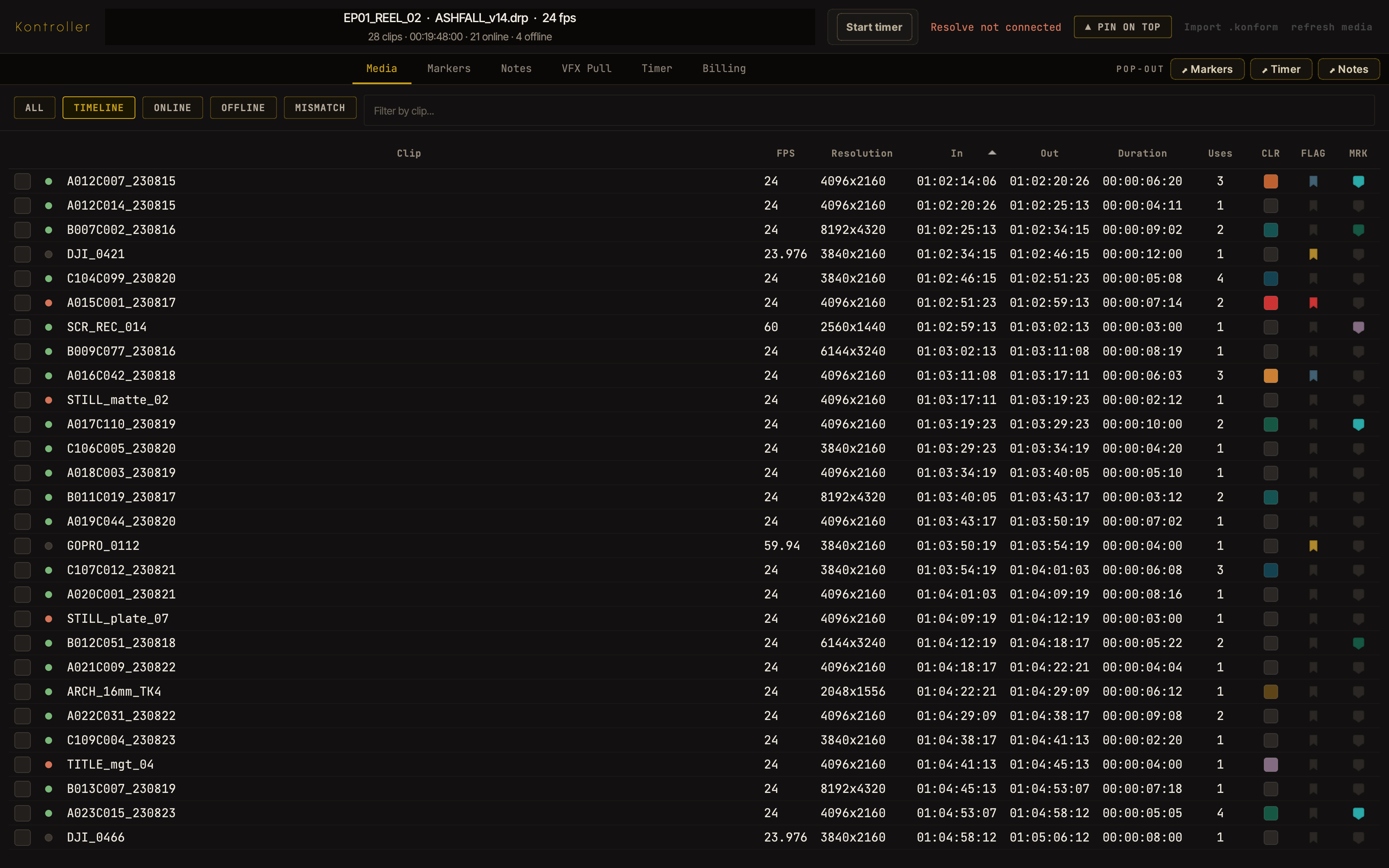The image size is (1389, 868).
Task: Tick the checkbox for GOPRO_0112
Action: (x=23, y=546)
